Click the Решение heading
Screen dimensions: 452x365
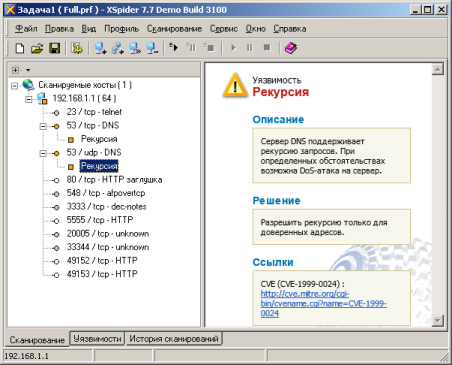(276, 201)
